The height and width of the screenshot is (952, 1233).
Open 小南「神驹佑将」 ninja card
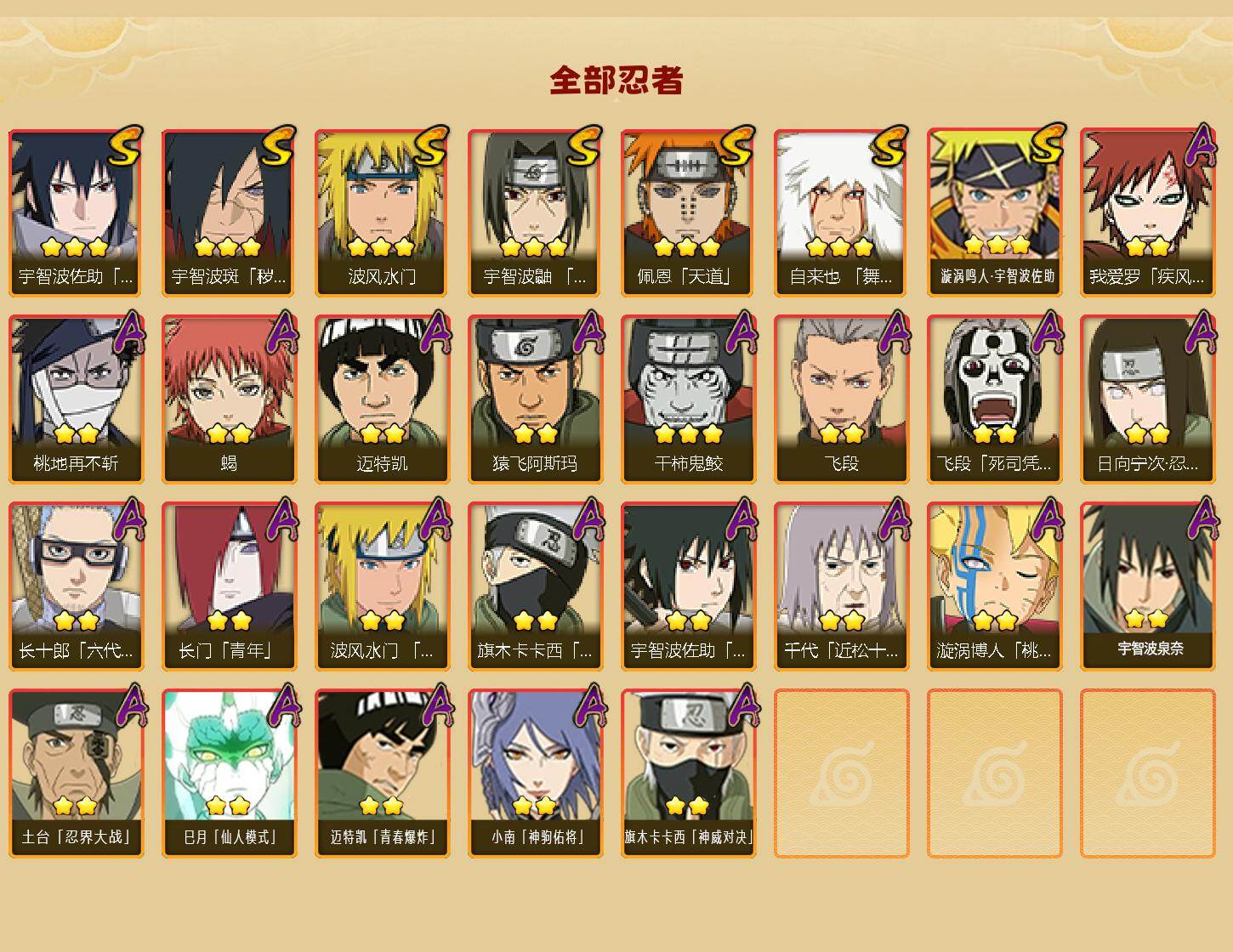pos(536,773)
